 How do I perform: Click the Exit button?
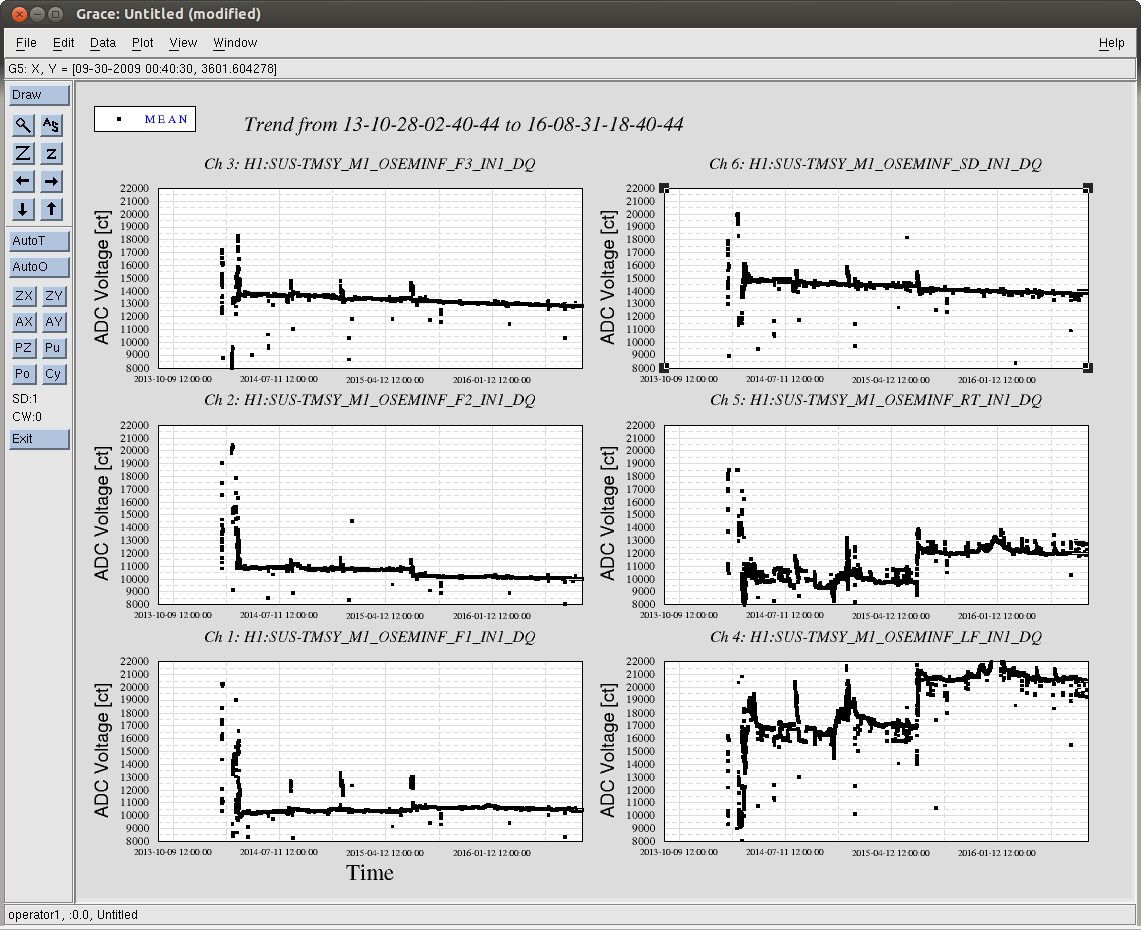(x=39, y=439)
